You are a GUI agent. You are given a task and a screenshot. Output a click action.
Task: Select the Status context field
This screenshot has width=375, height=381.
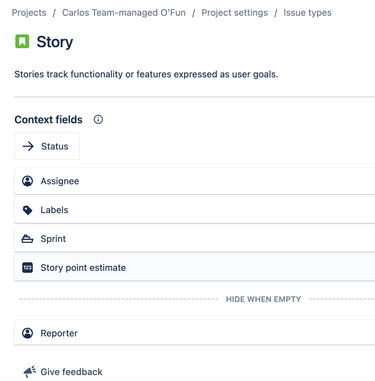click(x=47, y=146)
